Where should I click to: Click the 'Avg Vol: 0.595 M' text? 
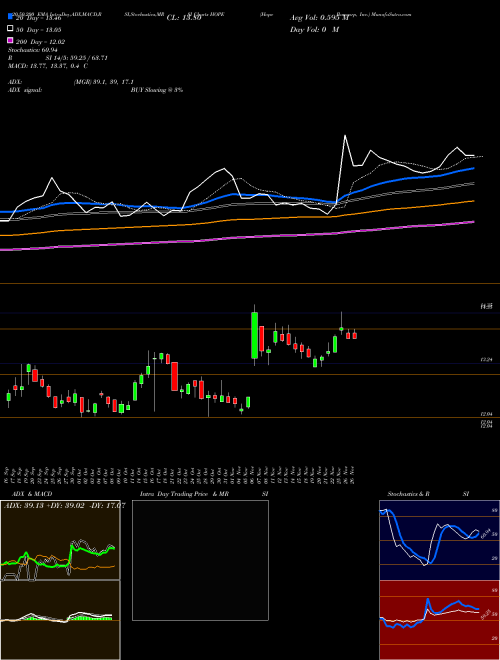point(319,18)
